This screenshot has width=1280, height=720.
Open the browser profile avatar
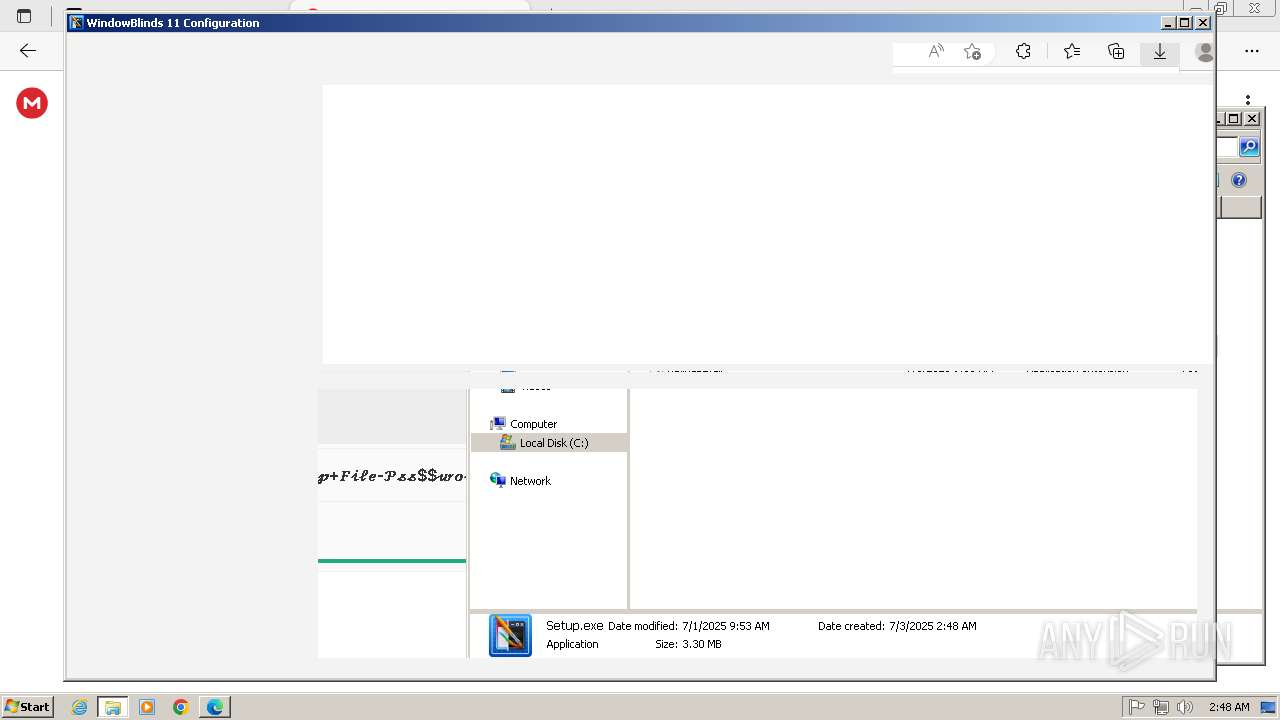click(1205, 52)
